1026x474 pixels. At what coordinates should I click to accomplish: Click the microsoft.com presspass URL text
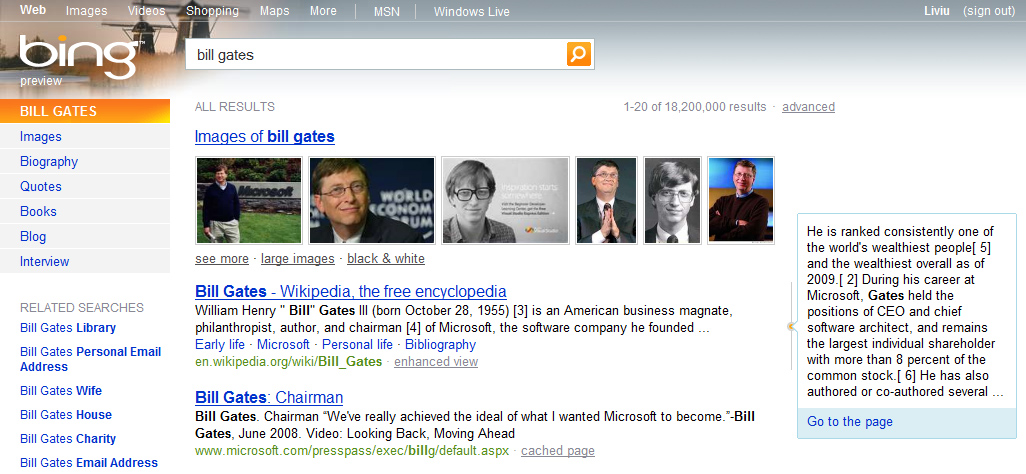(352, 450)
